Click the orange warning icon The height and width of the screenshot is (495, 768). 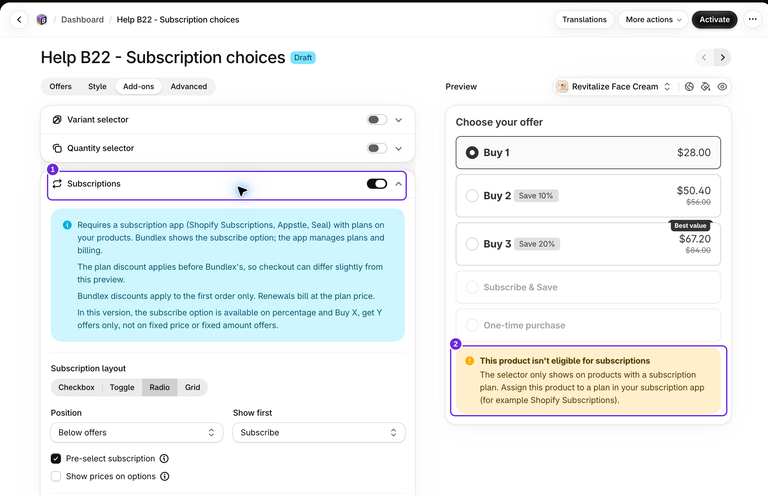point(469,361)
